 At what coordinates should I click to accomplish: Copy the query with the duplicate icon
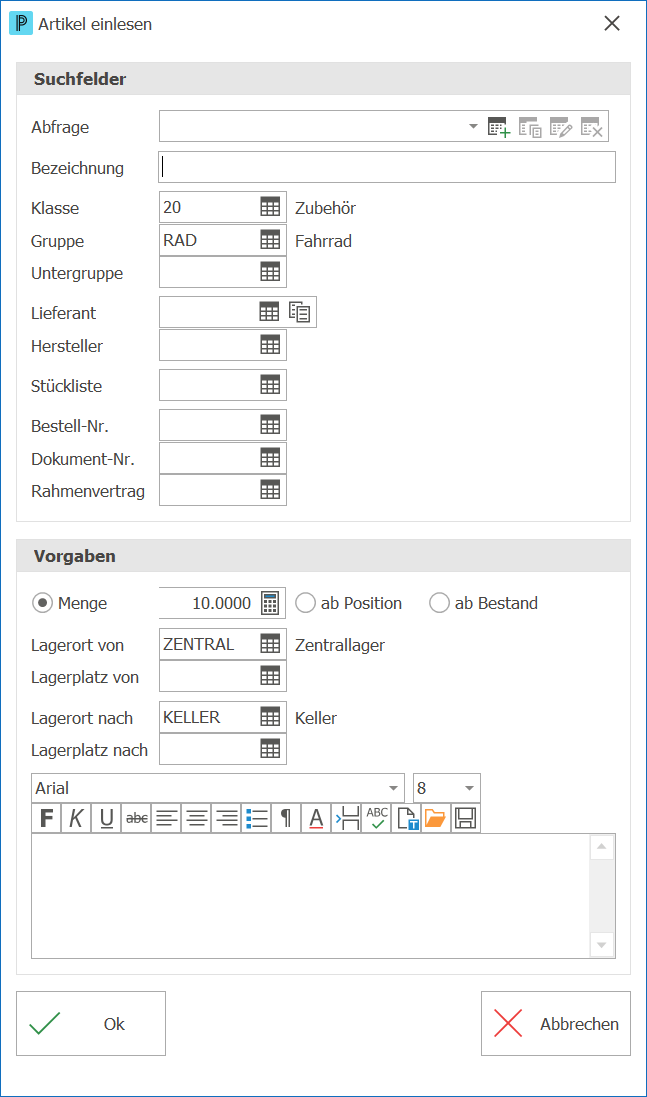530,127
